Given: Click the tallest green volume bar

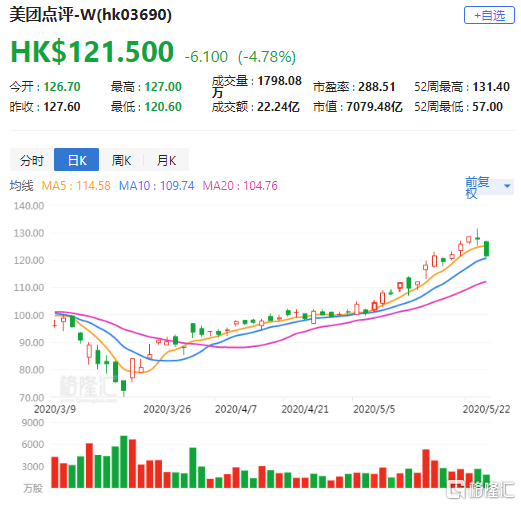Looking at the screenshot, I should 124,462.
